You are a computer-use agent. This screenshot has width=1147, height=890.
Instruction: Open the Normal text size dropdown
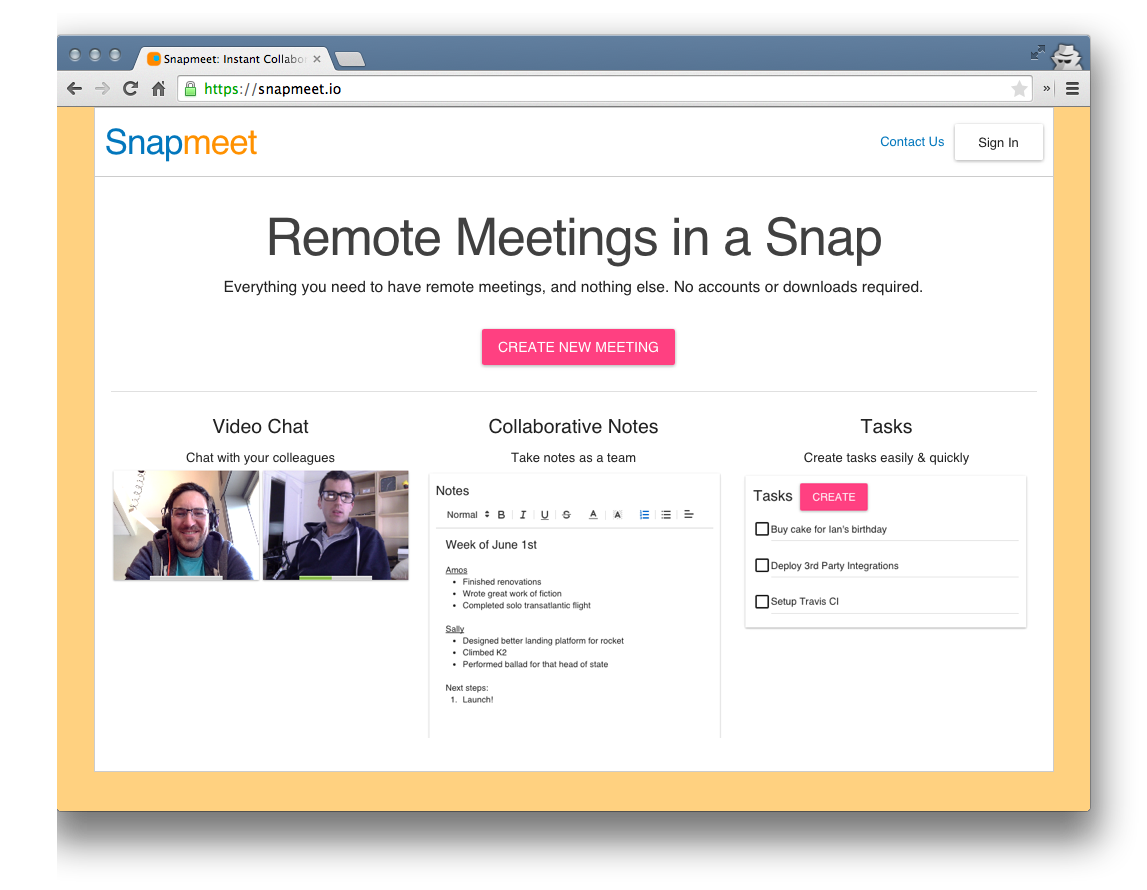point(467,515)
